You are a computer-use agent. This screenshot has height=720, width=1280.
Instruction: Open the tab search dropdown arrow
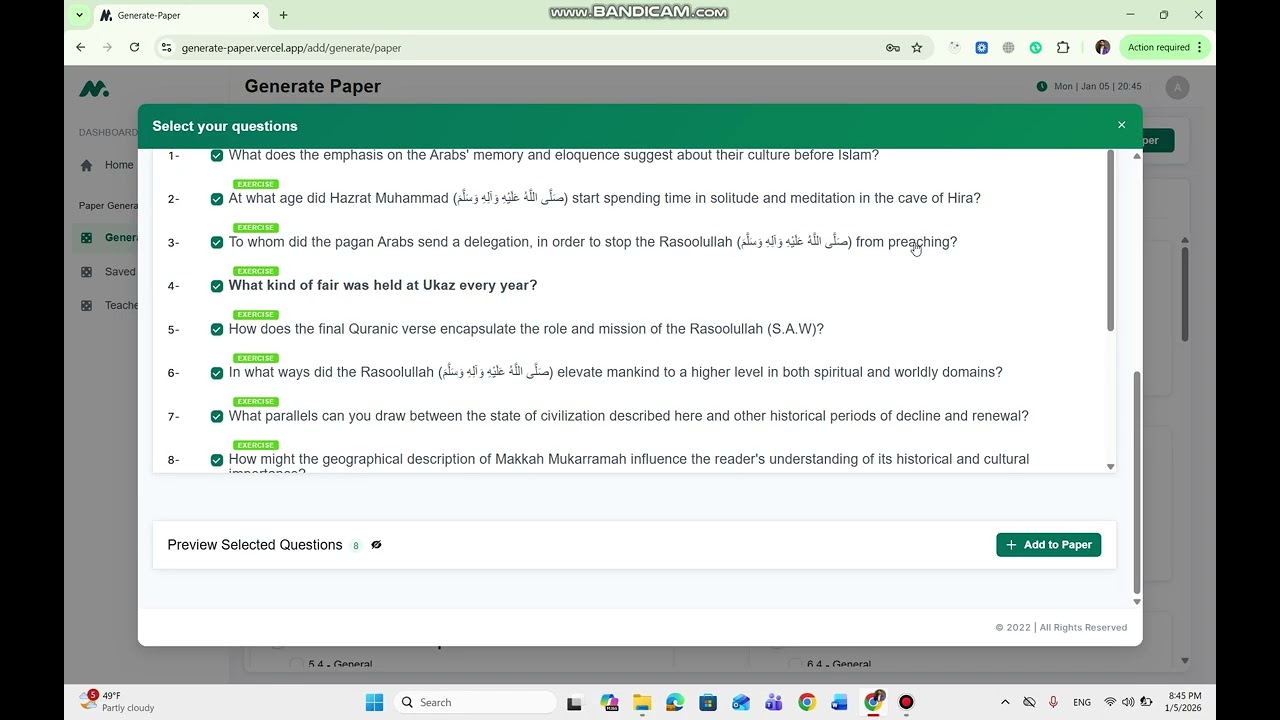point(79,15)
